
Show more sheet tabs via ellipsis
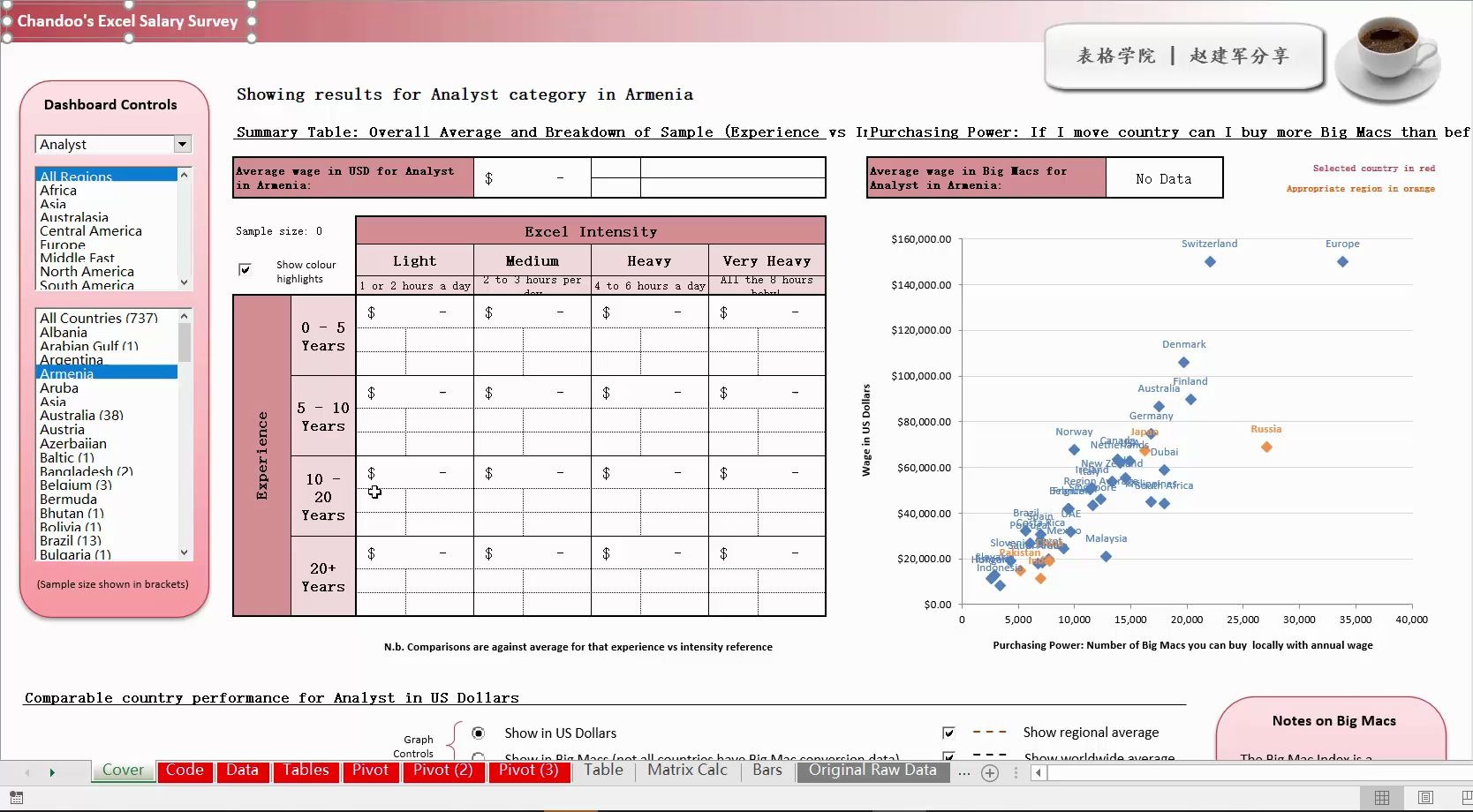click(x=964, y=773)
